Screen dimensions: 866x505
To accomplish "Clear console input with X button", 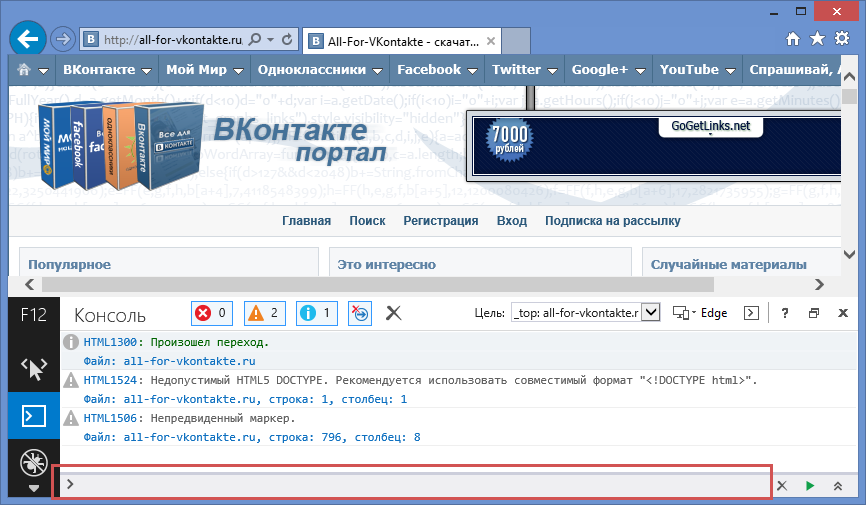I will pyautogui.click(x=782, y=486).
